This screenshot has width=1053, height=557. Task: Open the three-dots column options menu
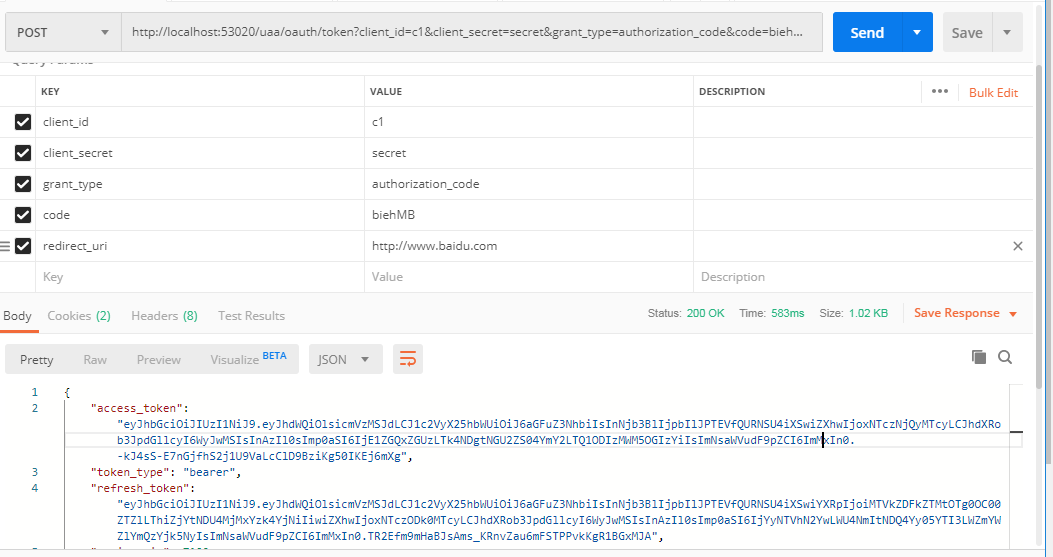point(940,91)
